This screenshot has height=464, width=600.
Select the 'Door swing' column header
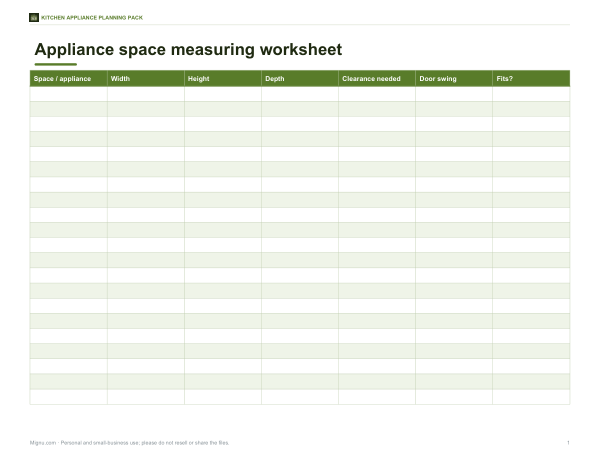pos(454,78)
